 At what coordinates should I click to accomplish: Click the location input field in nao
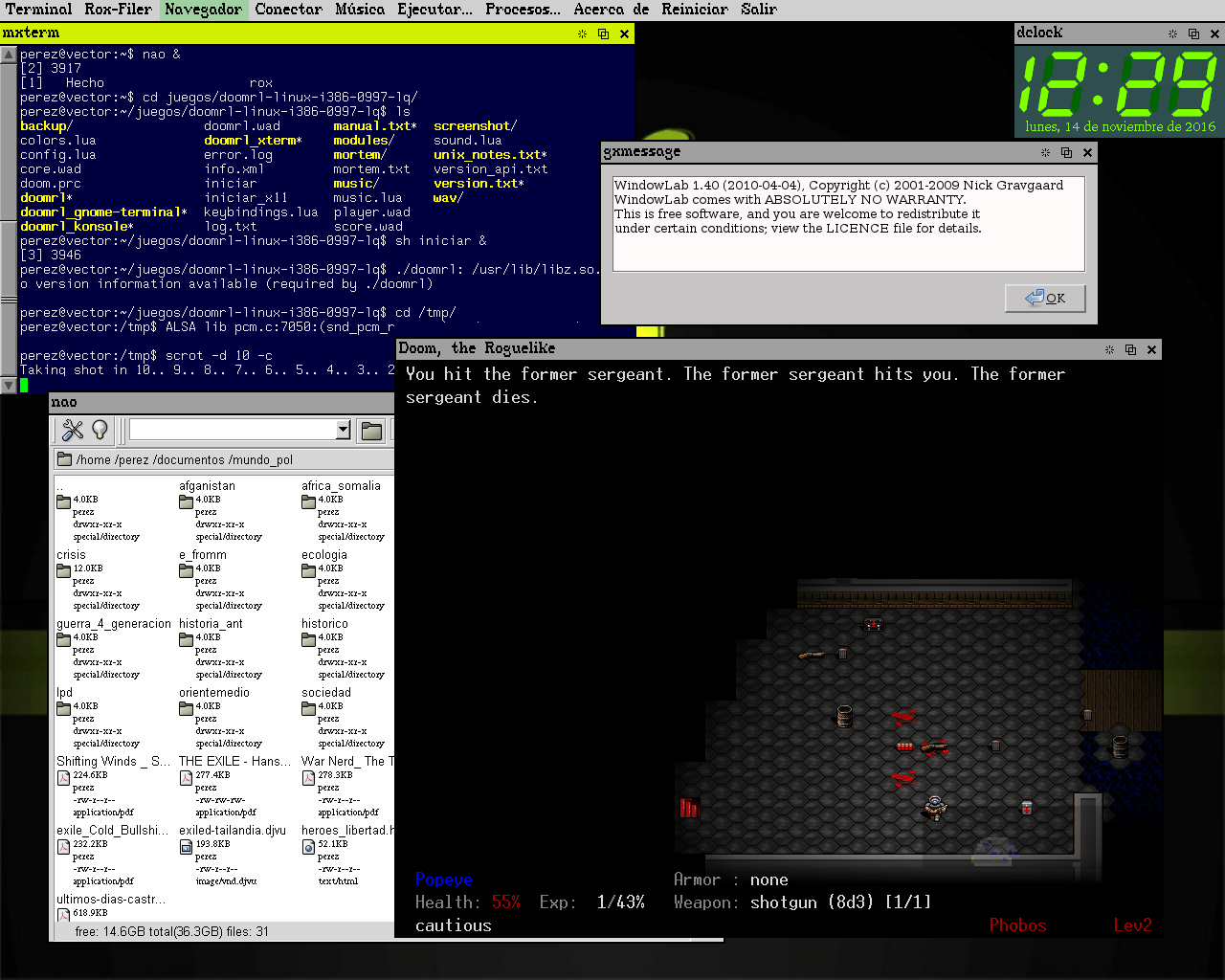click(234, 431)
